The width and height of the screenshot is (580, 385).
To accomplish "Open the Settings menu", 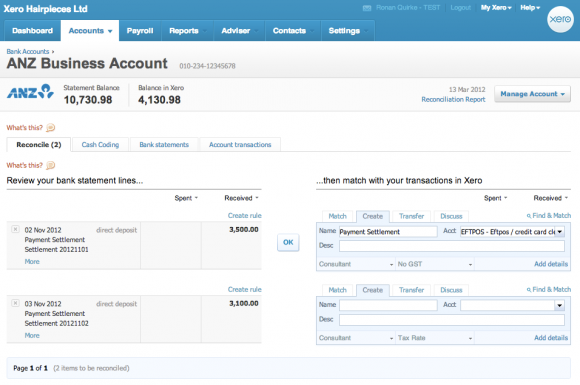I will click(347, 31).
